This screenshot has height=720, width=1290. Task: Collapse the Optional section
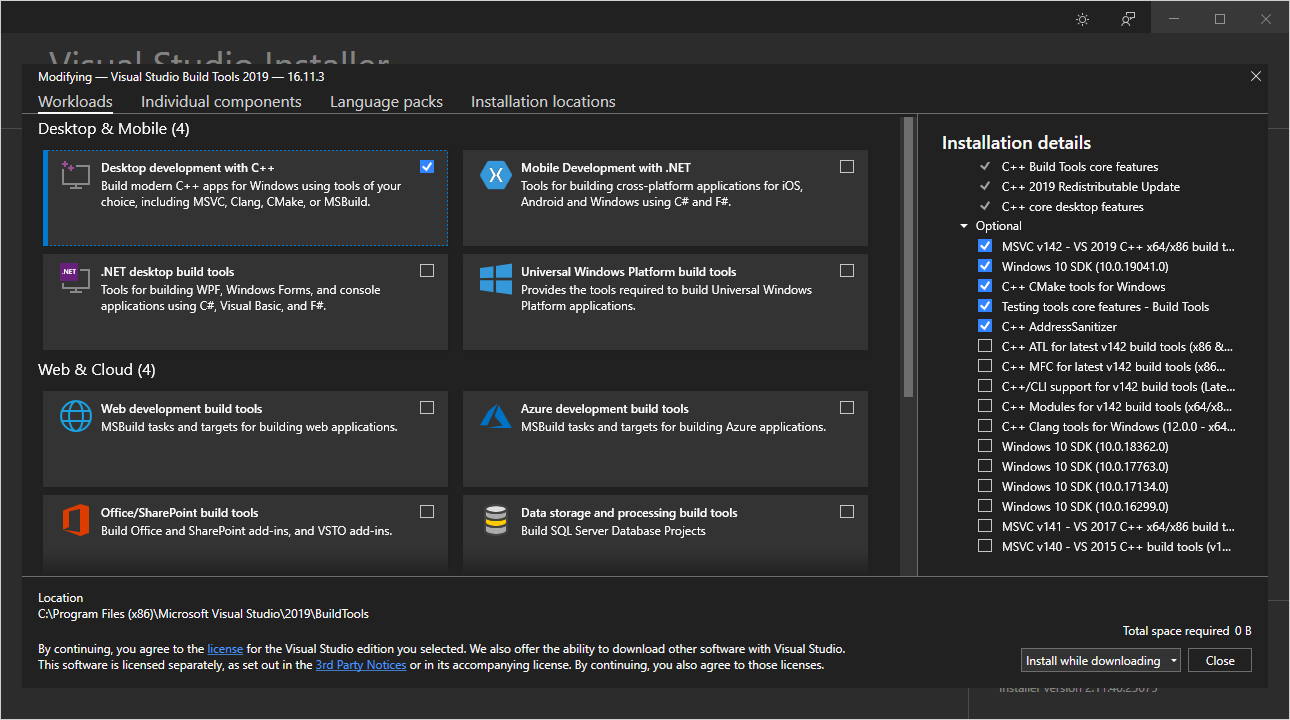964,226
